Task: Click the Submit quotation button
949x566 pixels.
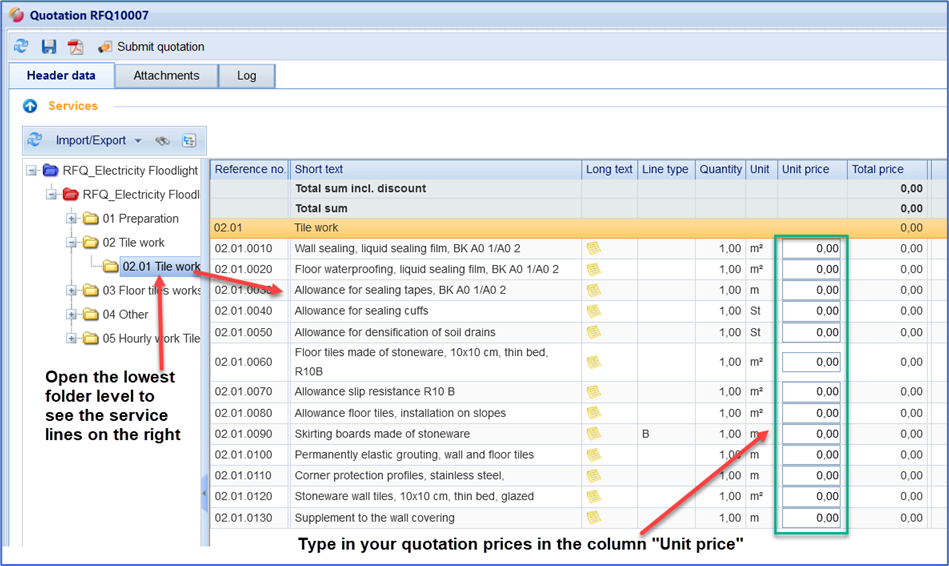Action: (x=151, y=47)
